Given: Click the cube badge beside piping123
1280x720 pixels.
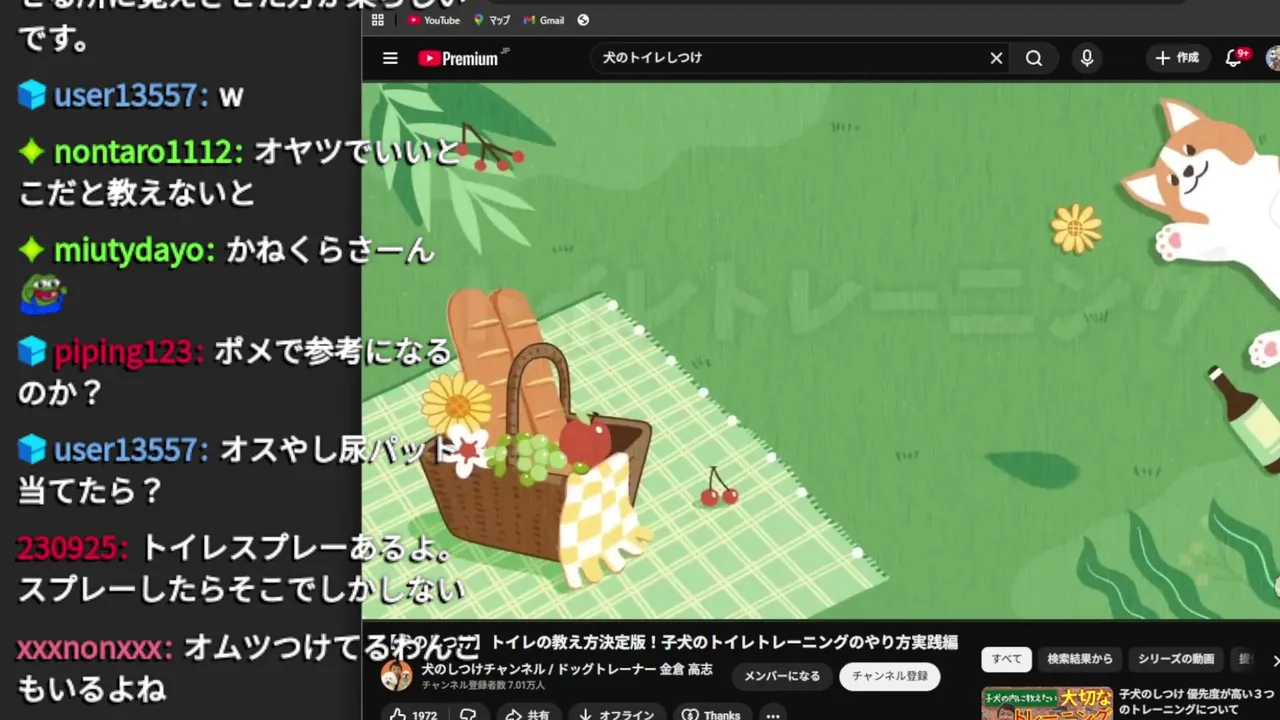Looking at the screenshot, I should pos(32,352).
